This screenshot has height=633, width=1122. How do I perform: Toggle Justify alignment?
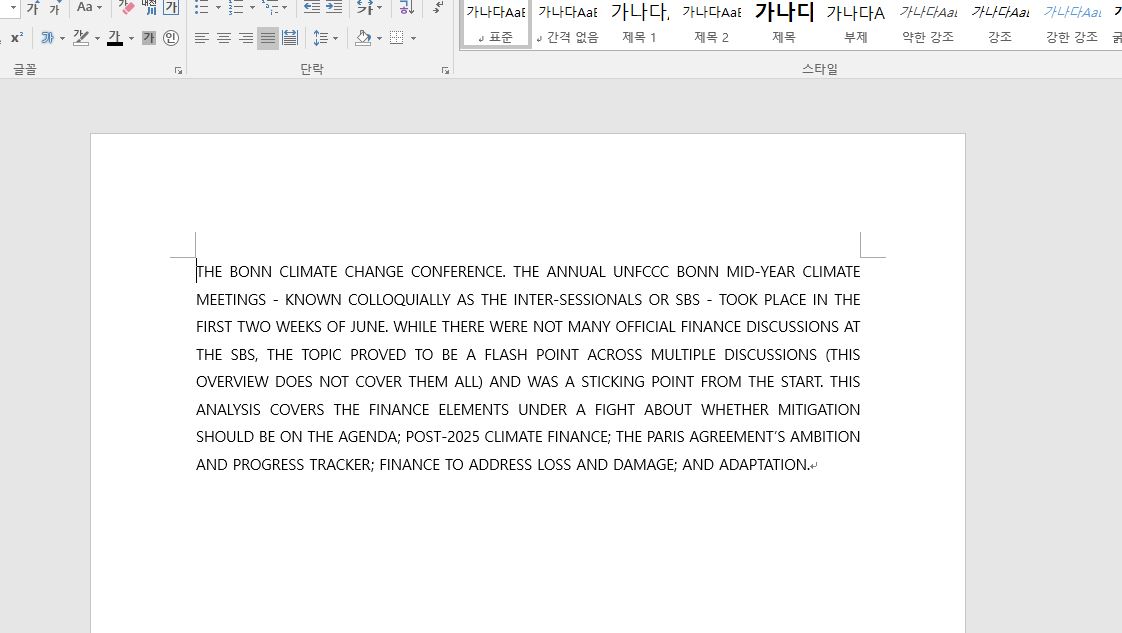pyautogui.click(x=268, y=38)
